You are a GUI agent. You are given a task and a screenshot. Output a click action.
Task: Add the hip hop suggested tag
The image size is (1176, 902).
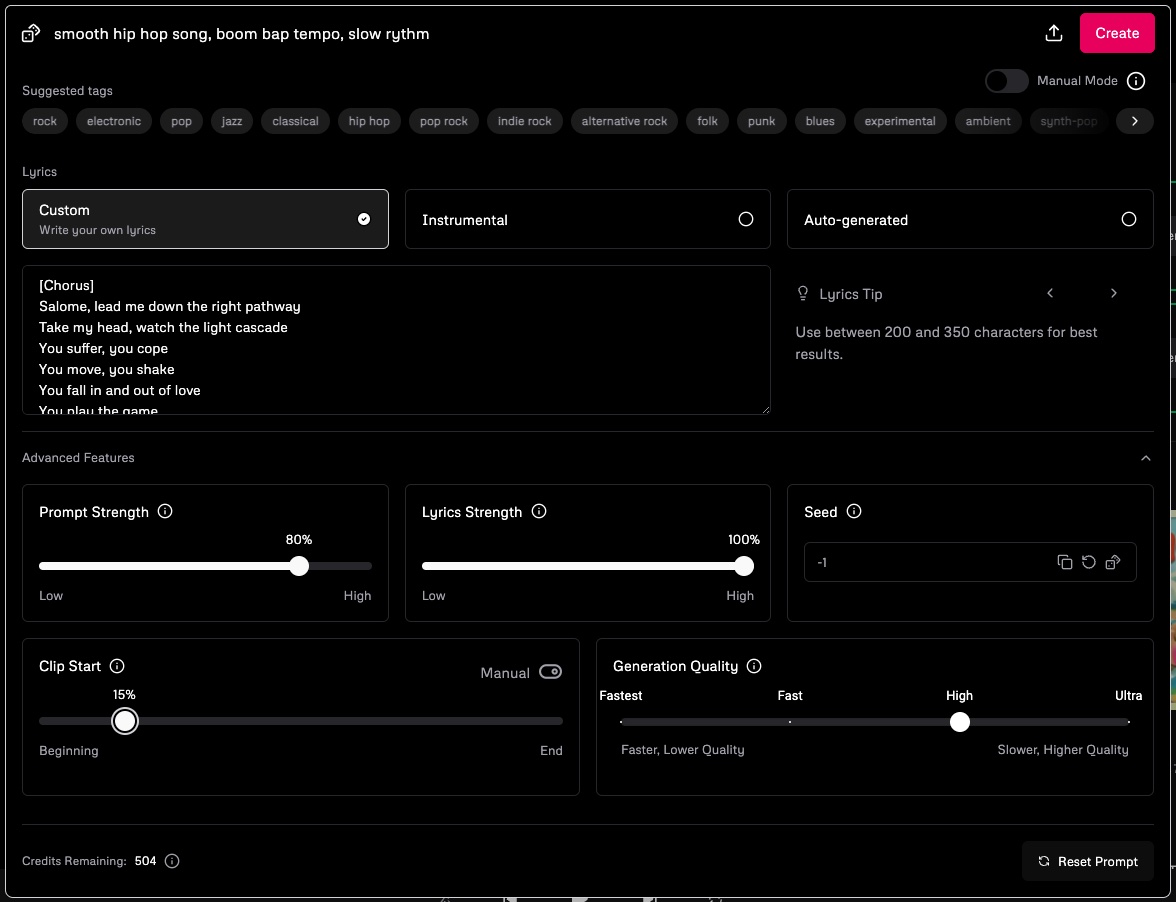coord(369,121)
